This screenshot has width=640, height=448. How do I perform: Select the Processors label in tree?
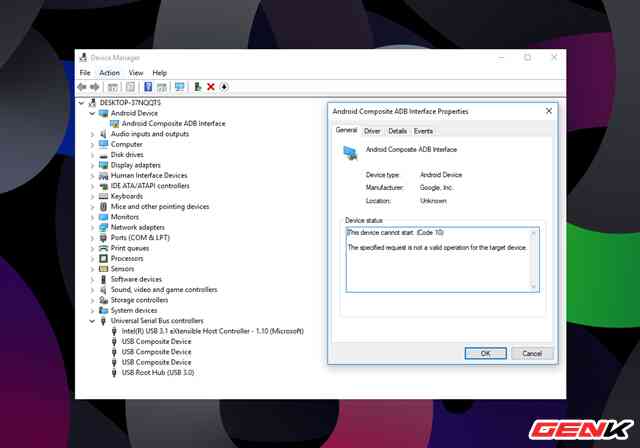click(127, 259)
